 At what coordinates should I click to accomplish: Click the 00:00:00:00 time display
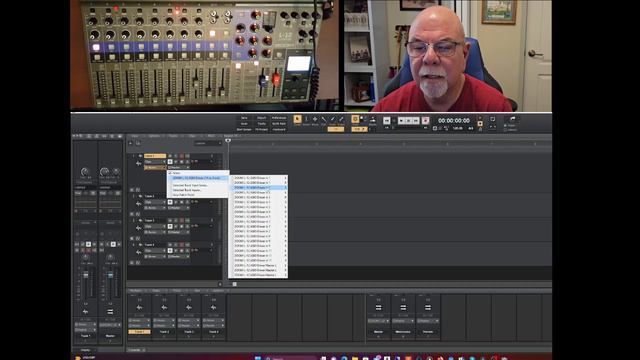click(x=453, y=120)
